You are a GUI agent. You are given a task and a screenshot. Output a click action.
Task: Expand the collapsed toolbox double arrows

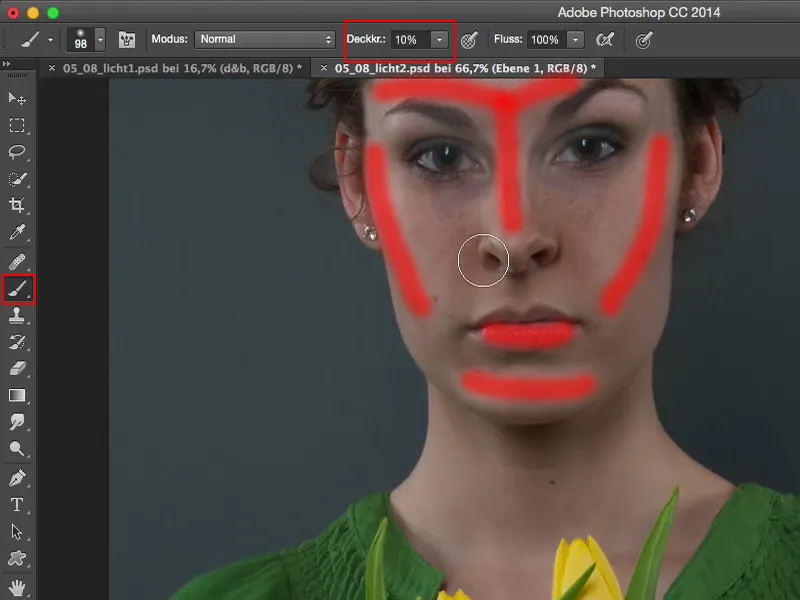(x=6, y=64)
